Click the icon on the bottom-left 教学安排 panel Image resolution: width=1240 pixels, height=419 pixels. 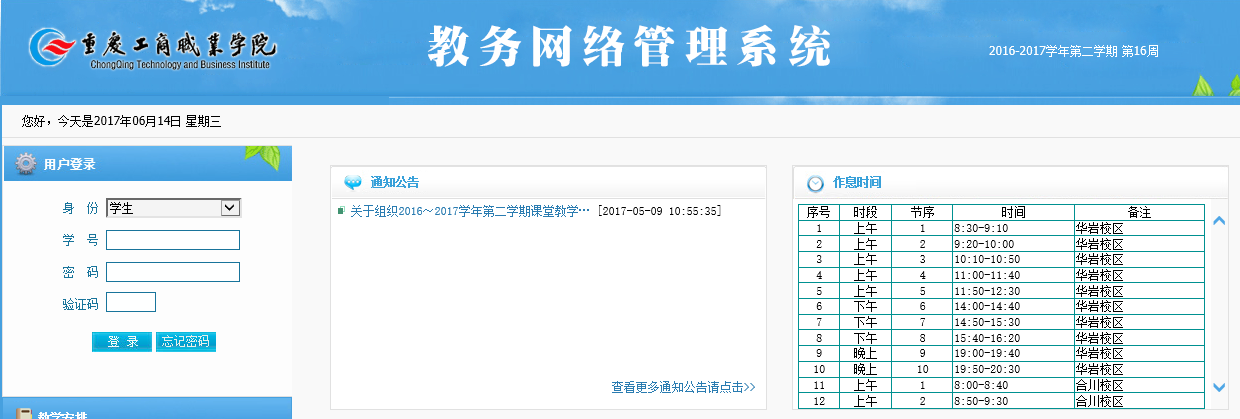coord(23,413)
